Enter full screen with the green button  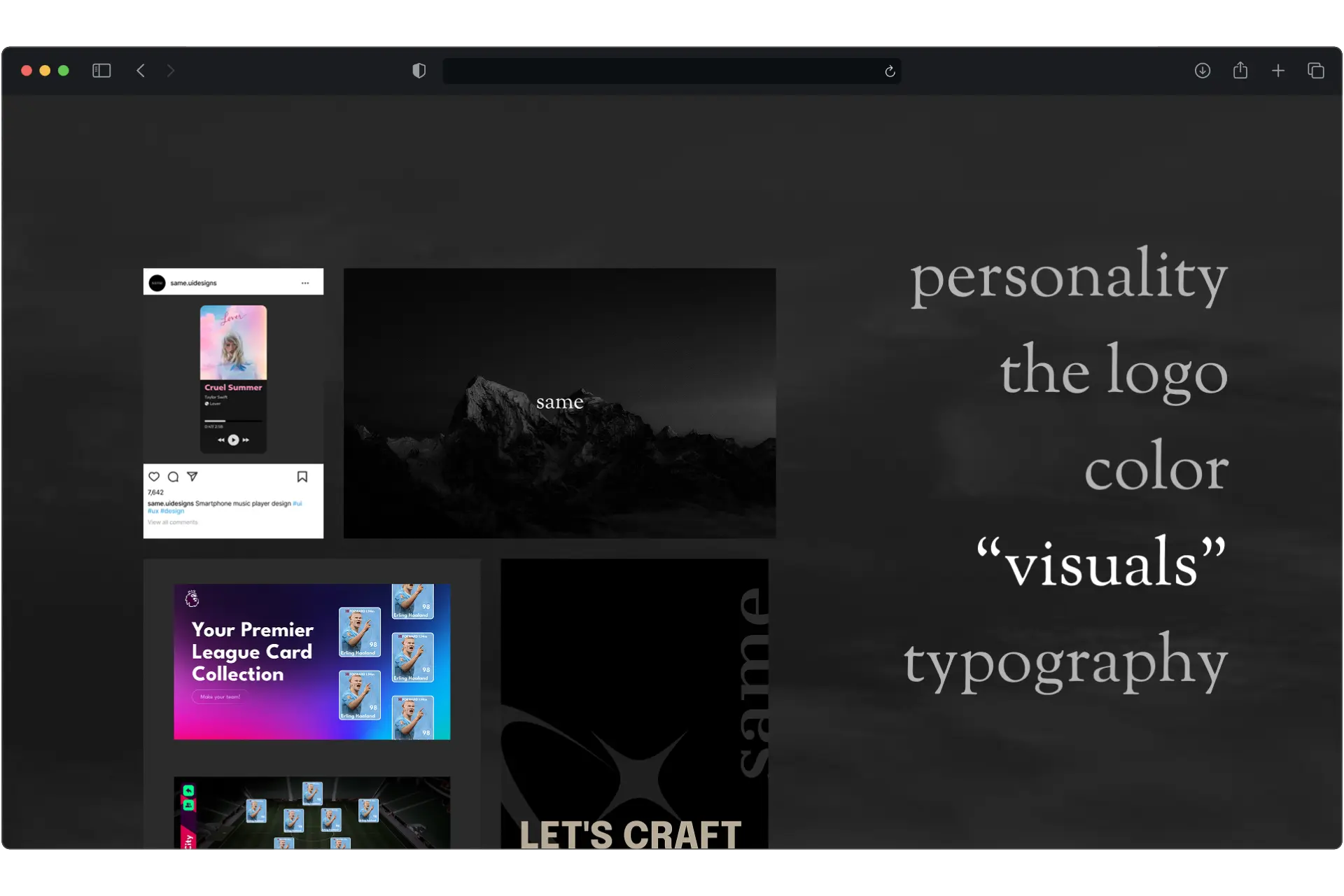point(64,71)
